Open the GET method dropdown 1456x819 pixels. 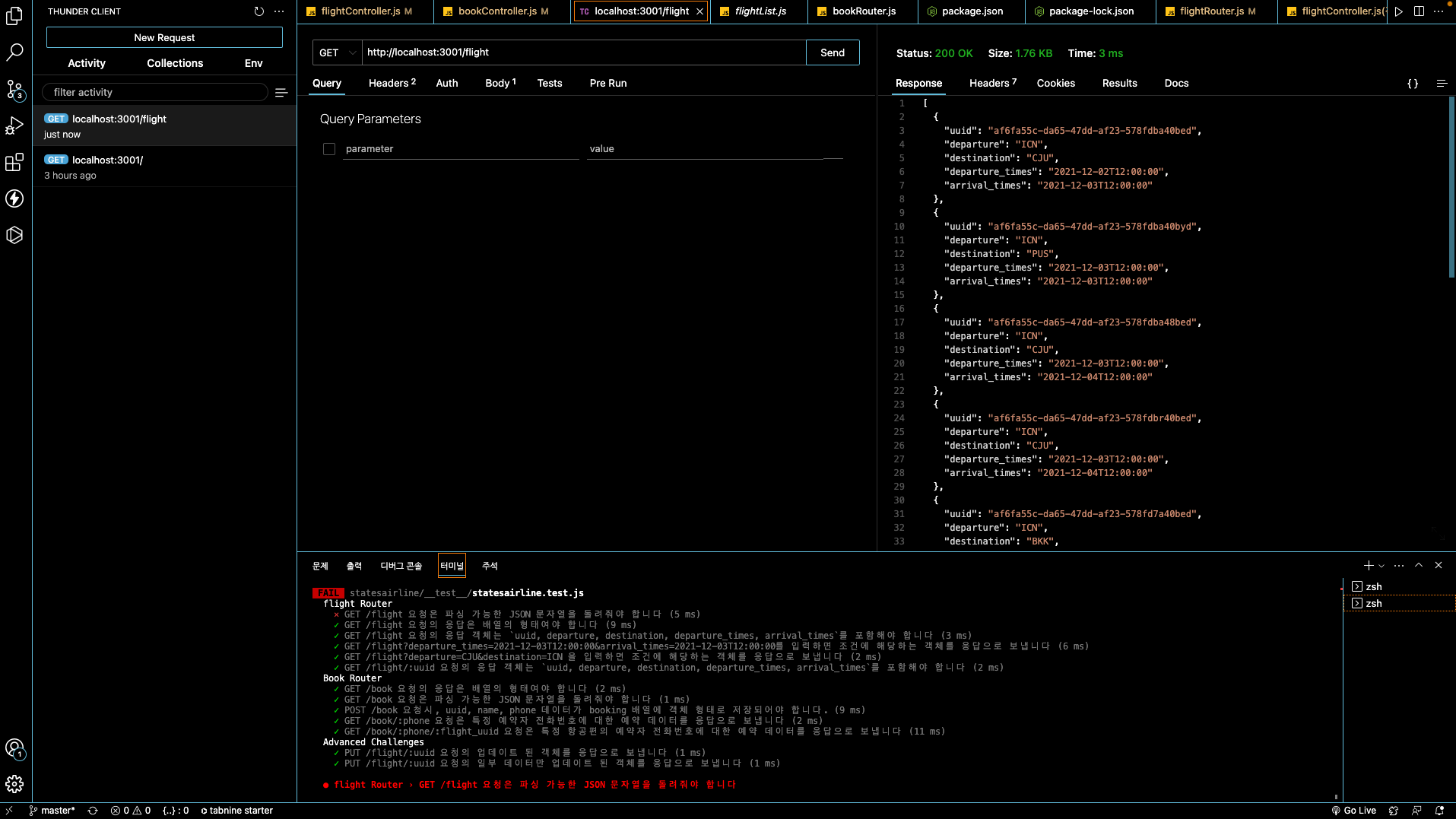click(x=338, y=52)
